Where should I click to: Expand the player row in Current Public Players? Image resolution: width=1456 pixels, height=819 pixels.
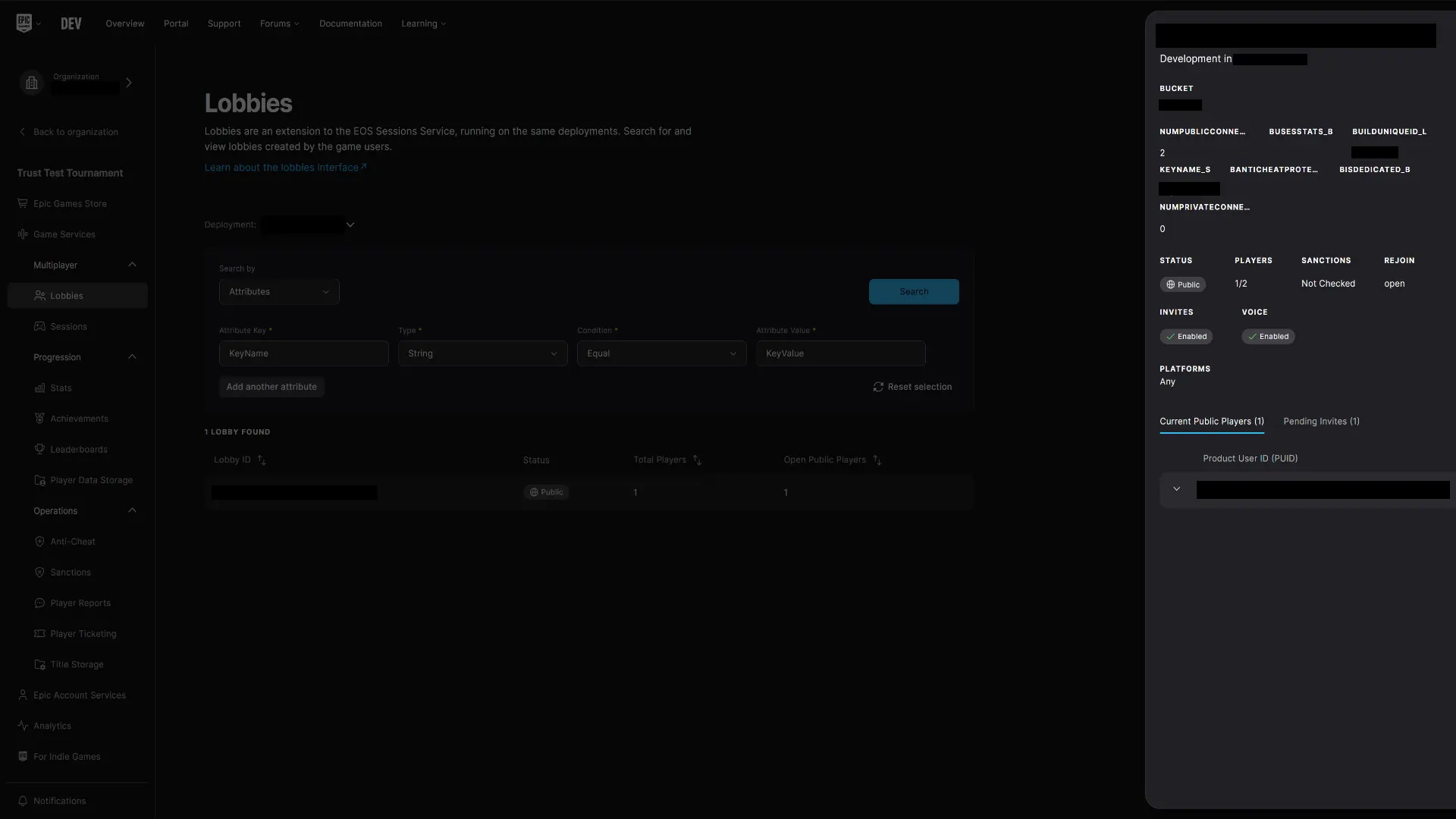[x=1176, y=489]
